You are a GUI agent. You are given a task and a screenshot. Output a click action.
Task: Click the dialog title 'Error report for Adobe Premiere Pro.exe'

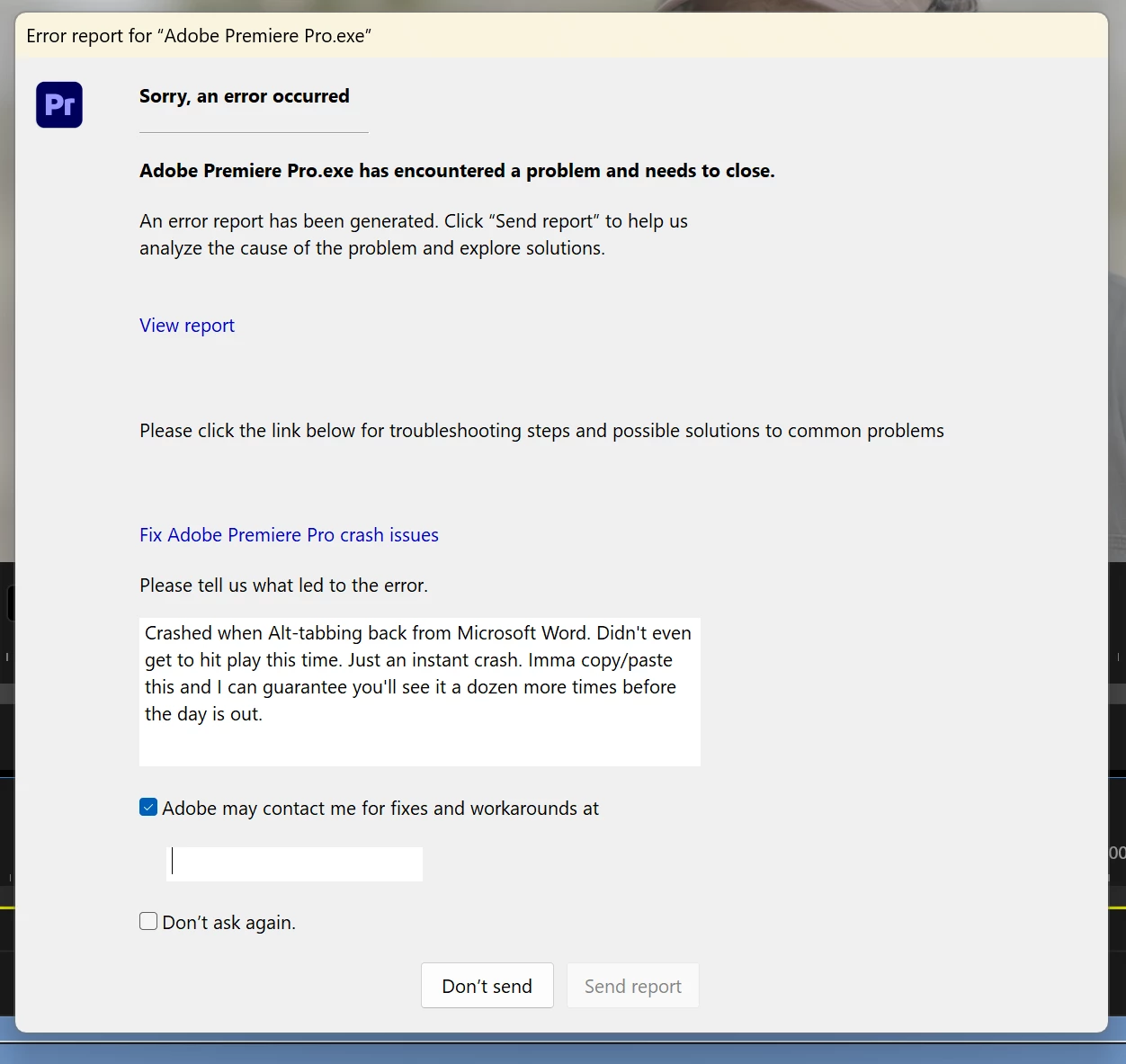click(x=199, y=36)
